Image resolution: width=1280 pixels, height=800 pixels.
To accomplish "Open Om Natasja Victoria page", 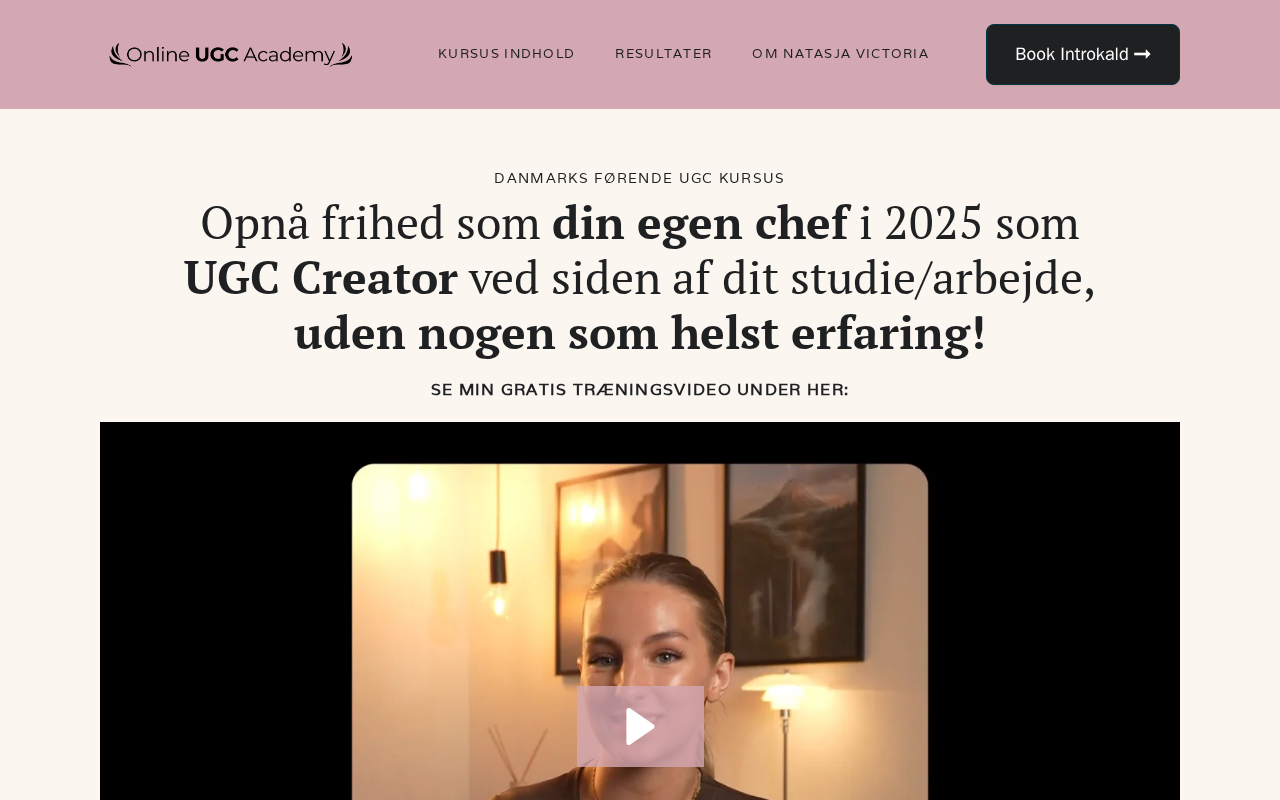I will [x=840, y=54].
